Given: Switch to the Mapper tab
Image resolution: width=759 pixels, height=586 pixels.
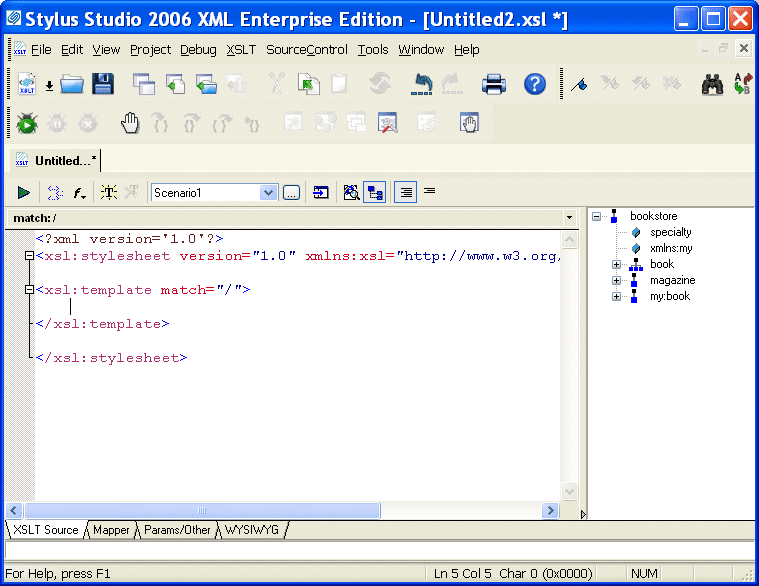Looking at the screenshot, I should 111,530.
